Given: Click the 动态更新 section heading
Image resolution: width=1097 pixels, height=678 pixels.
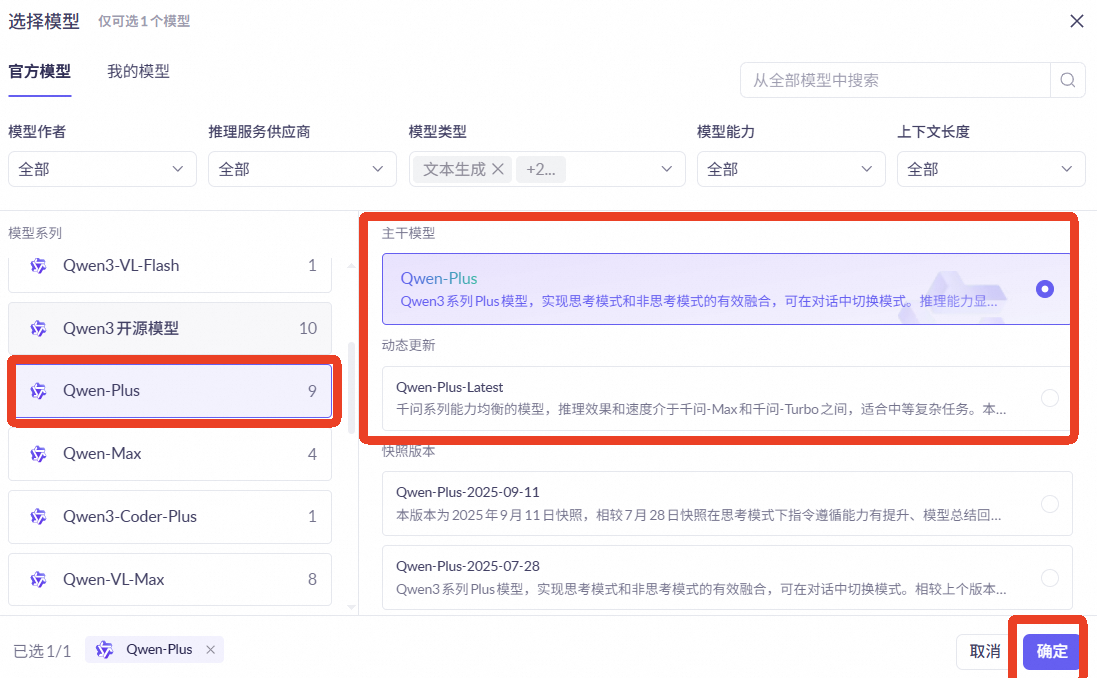Looking at the screenshot, I should pos(409,345).
